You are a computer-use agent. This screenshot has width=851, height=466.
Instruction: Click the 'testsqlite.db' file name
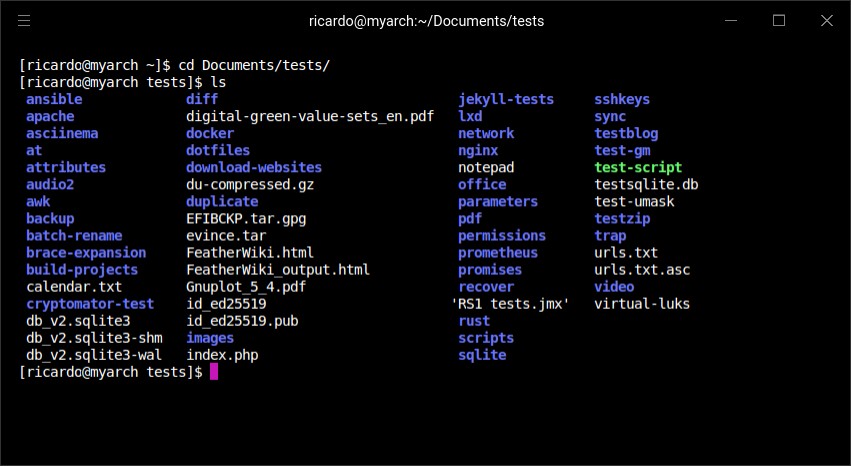coord(646,184)
